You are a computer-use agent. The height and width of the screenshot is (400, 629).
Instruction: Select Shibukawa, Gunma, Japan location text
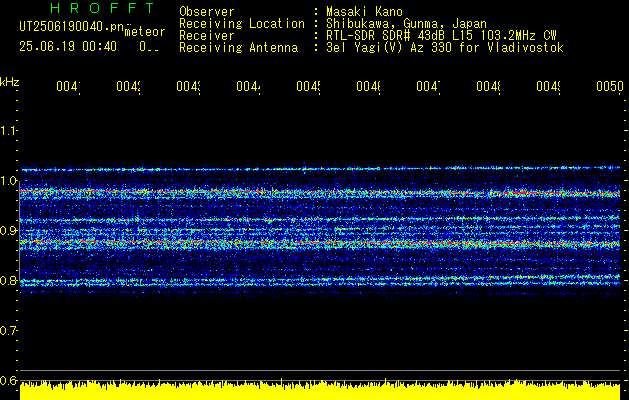pyautogui.click(x=406, y=24)
